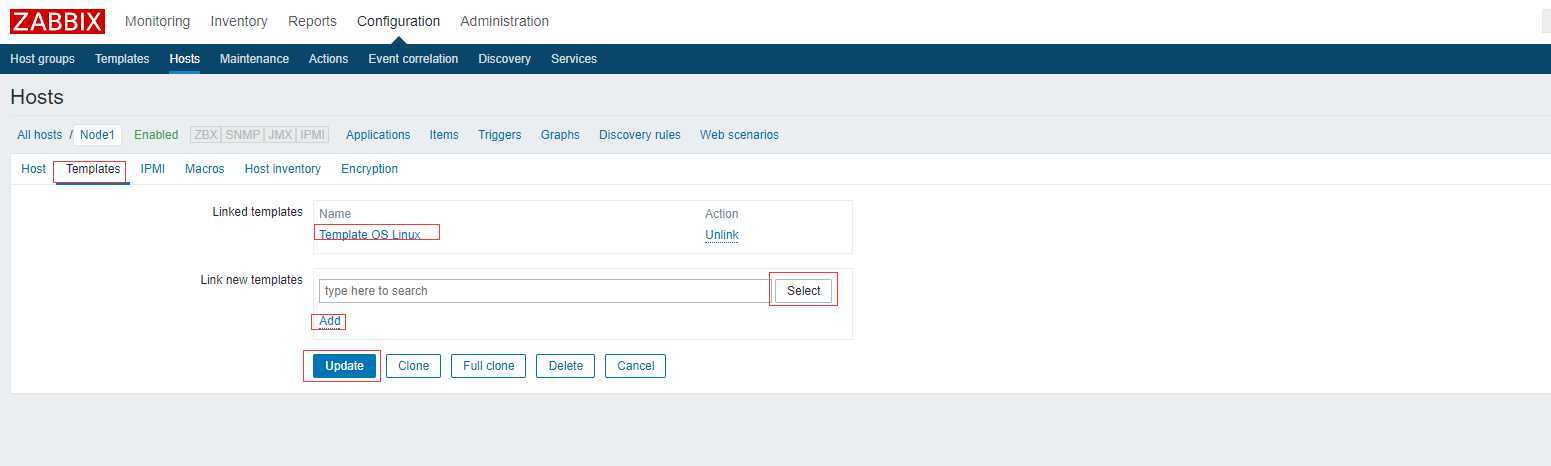Unlink Template OS Linux
This screenshot has width=1551, height=466.
(x=722, y=235)
